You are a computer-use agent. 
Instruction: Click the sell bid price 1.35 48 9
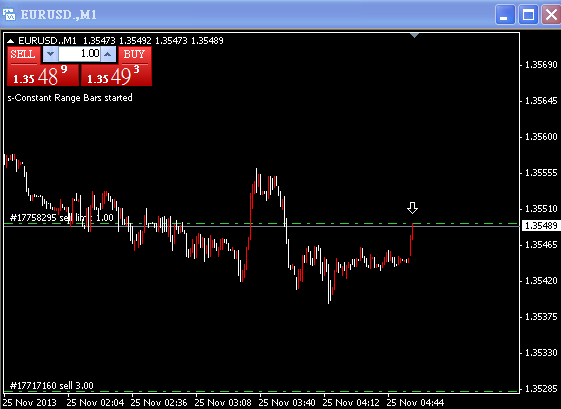pyautogui.click(x=43, y=76)
